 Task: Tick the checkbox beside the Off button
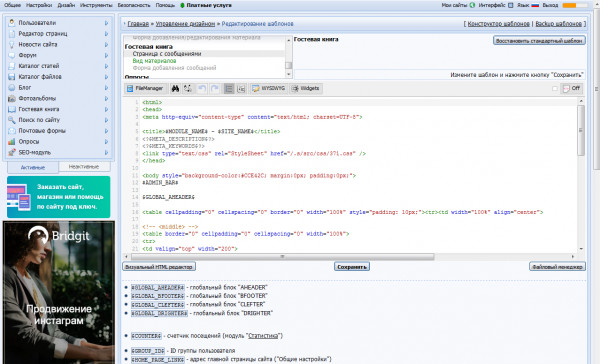tap(555, 88)
